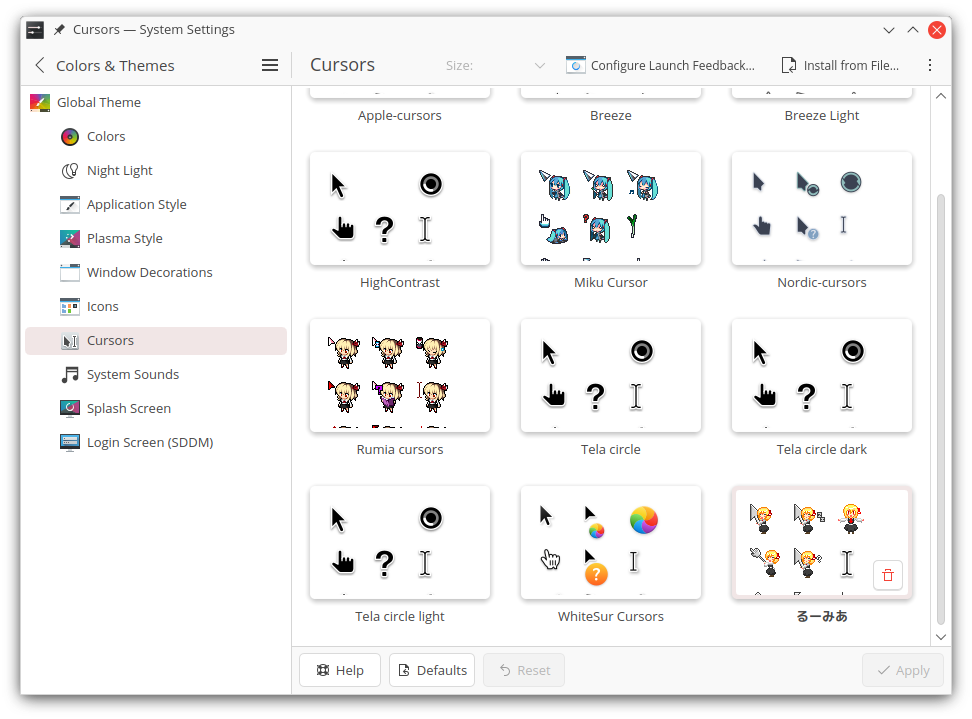Click the vertical scrollbar handle
This screenshot has height=719, width=972.
941,409
